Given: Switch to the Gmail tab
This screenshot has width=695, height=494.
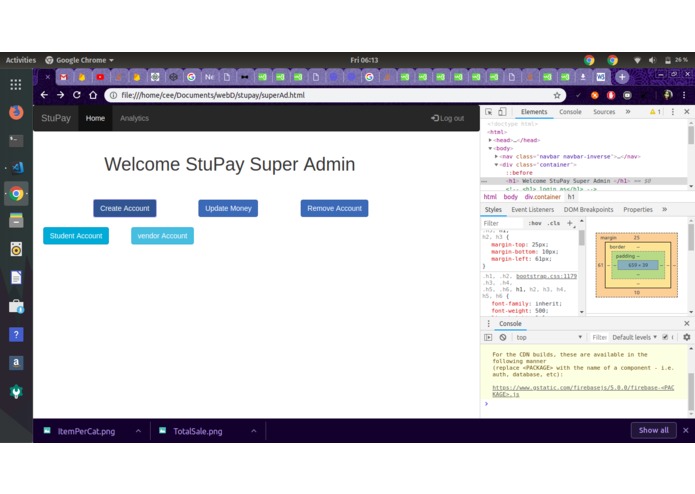Looking at the screenshot, I should pos(64,77).
